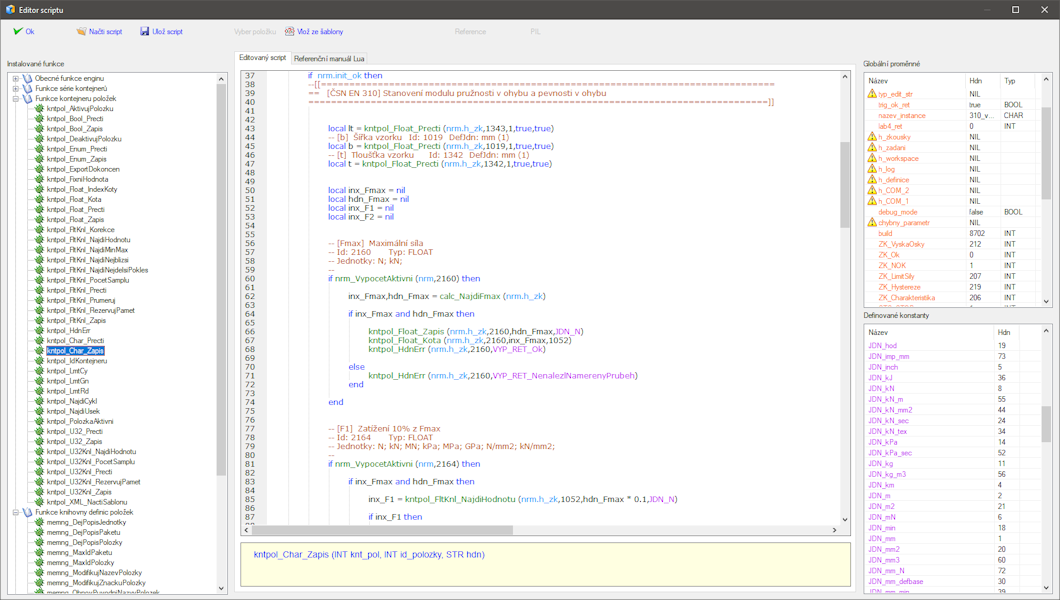Click the warning icon beside h_COM_1
The width and height of the screenshot is (1060, 600).
[x=872, y=201]
